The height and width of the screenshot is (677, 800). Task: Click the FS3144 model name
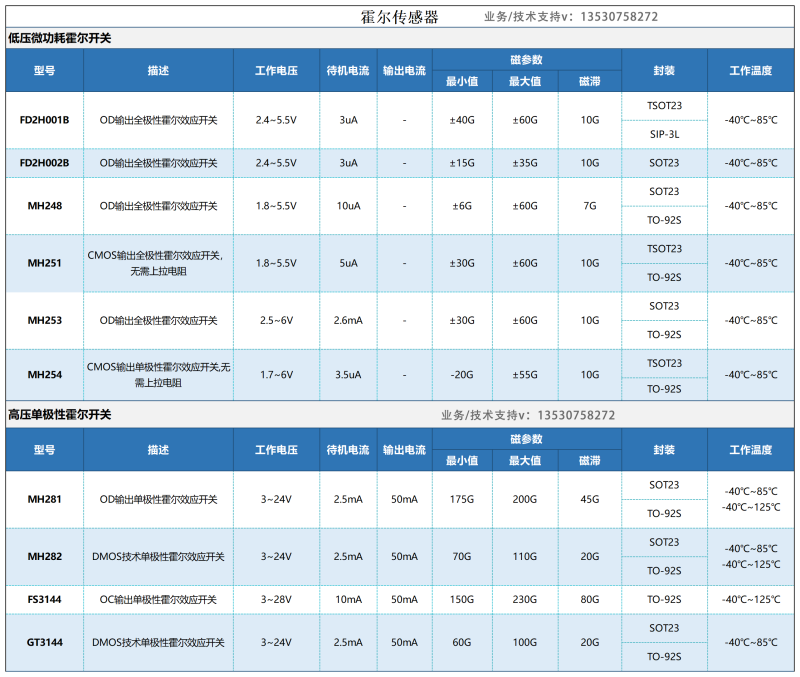coord(45,599)
